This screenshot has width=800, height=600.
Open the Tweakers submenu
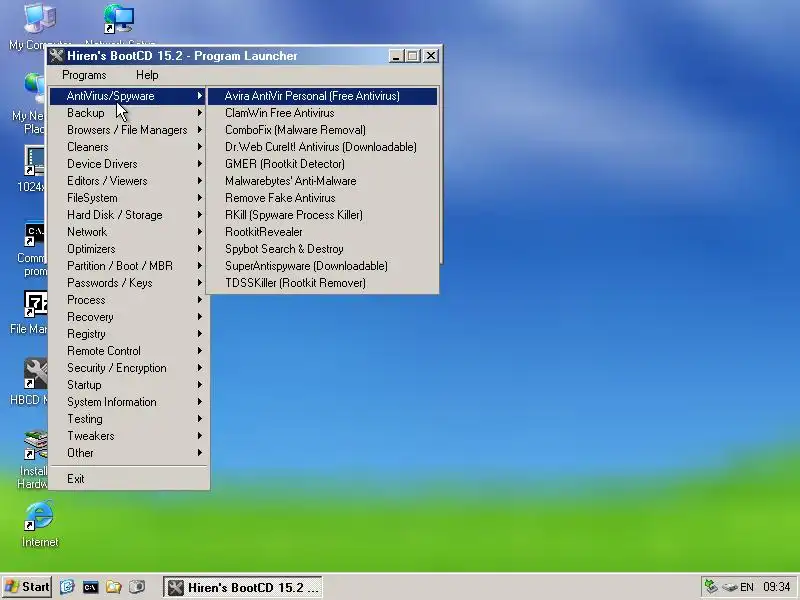[x=128, y=436]
